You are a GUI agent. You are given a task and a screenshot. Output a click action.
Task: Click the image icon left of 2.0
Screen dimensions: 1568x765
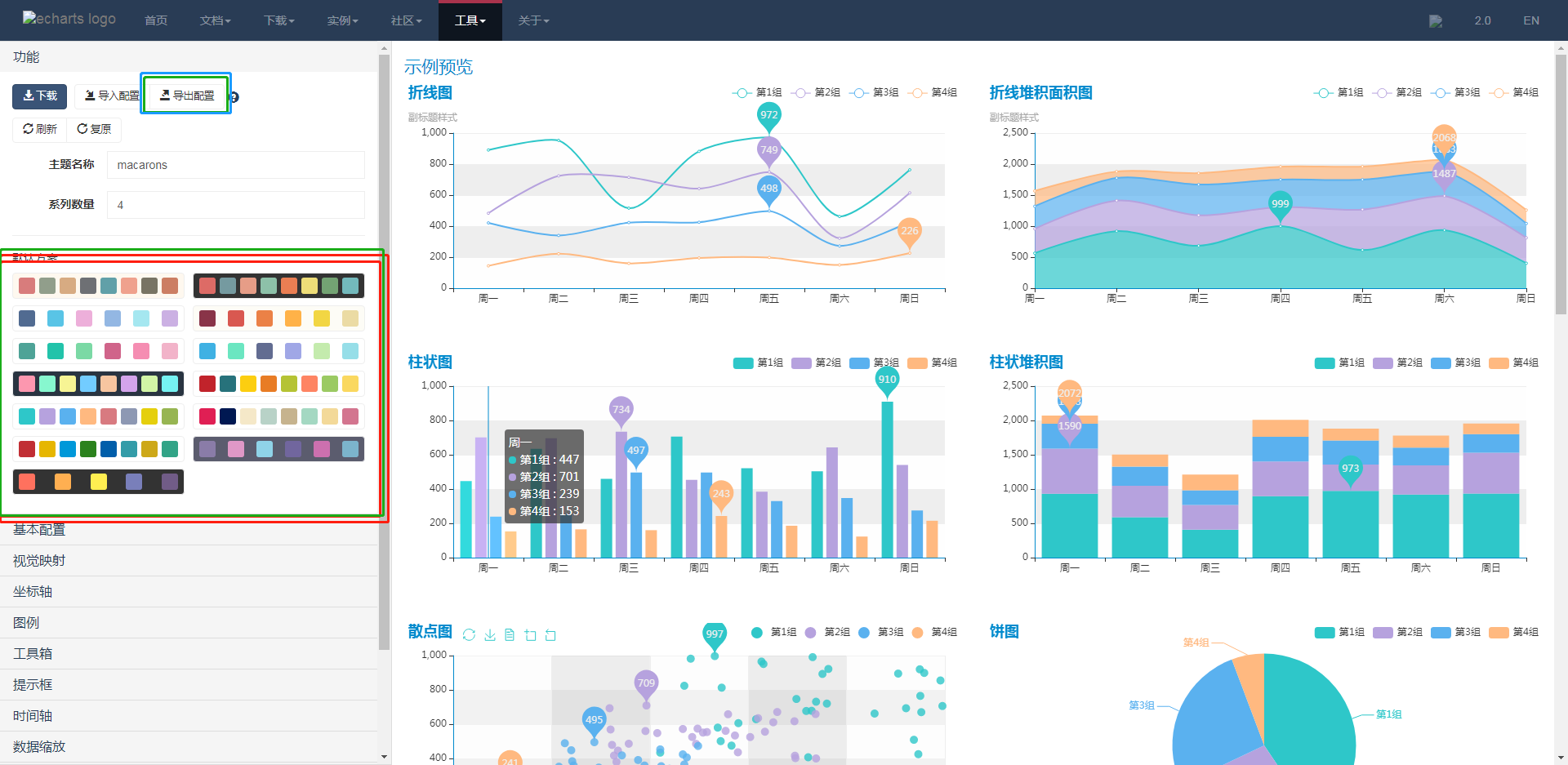point(1436,20)
